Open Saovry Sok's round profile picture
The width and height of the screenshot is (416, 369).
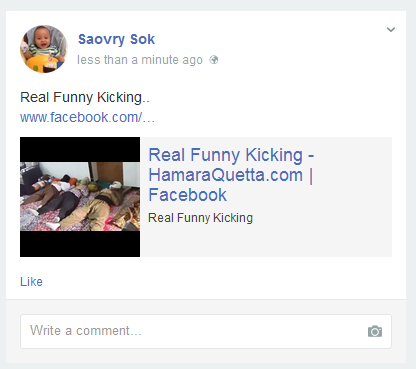point(44,49)
